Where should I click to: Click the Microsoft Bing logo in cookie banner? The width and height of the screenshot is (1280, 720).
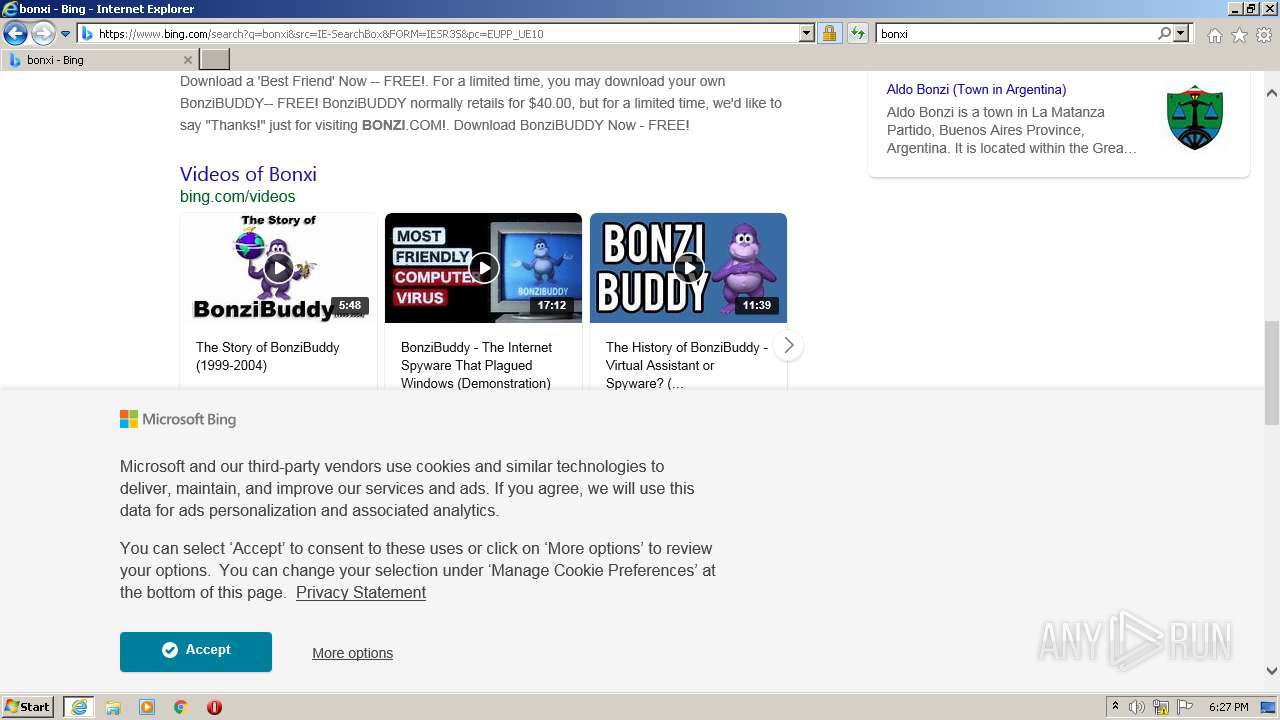[178, 419]
